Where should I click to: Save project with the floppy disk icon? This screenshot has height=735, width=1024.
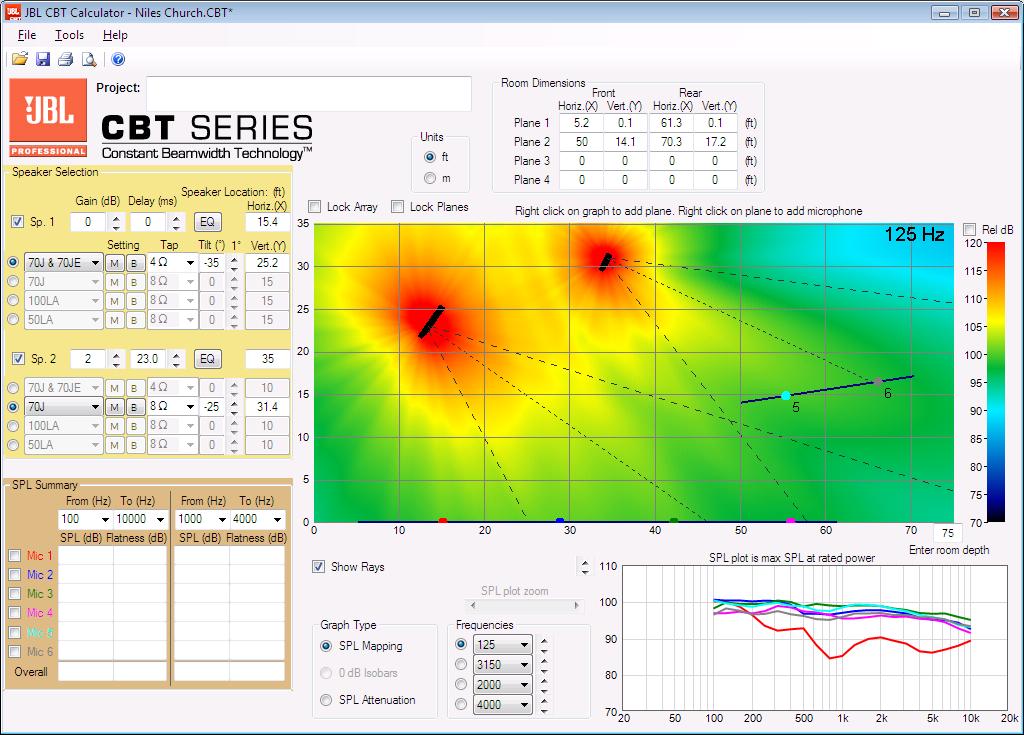point(42,59)
